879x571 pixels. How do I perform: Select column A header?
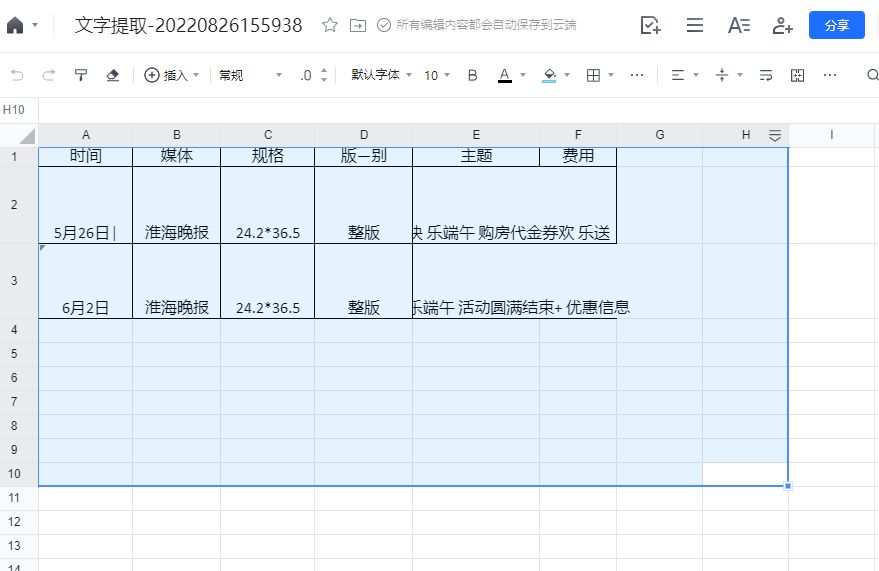[86, 135]
